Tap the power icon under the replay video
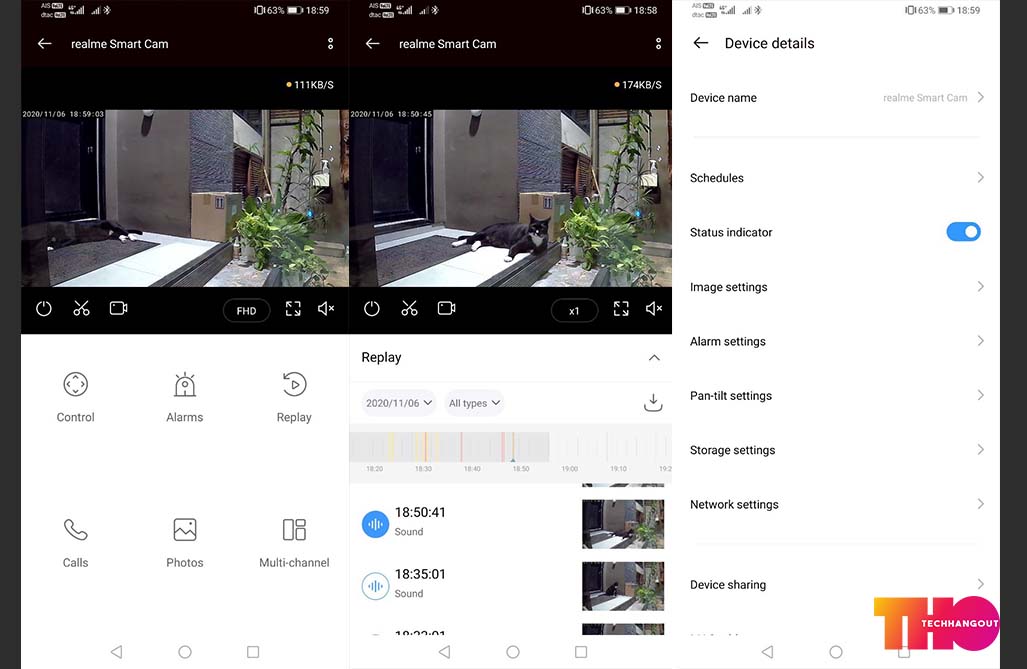This screenshot has height=669, width=1027. tap(371, 309)
